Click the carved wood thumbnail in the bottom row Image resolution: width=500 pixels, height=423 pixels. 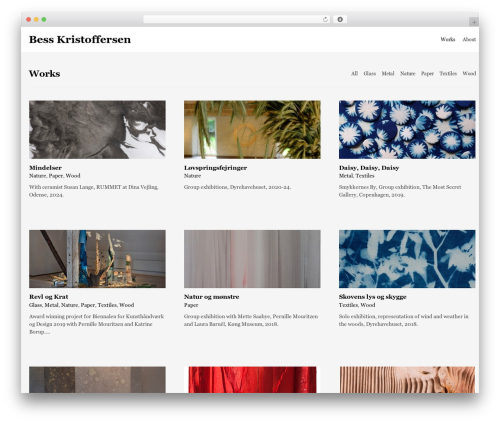click(x=407, y=380)
